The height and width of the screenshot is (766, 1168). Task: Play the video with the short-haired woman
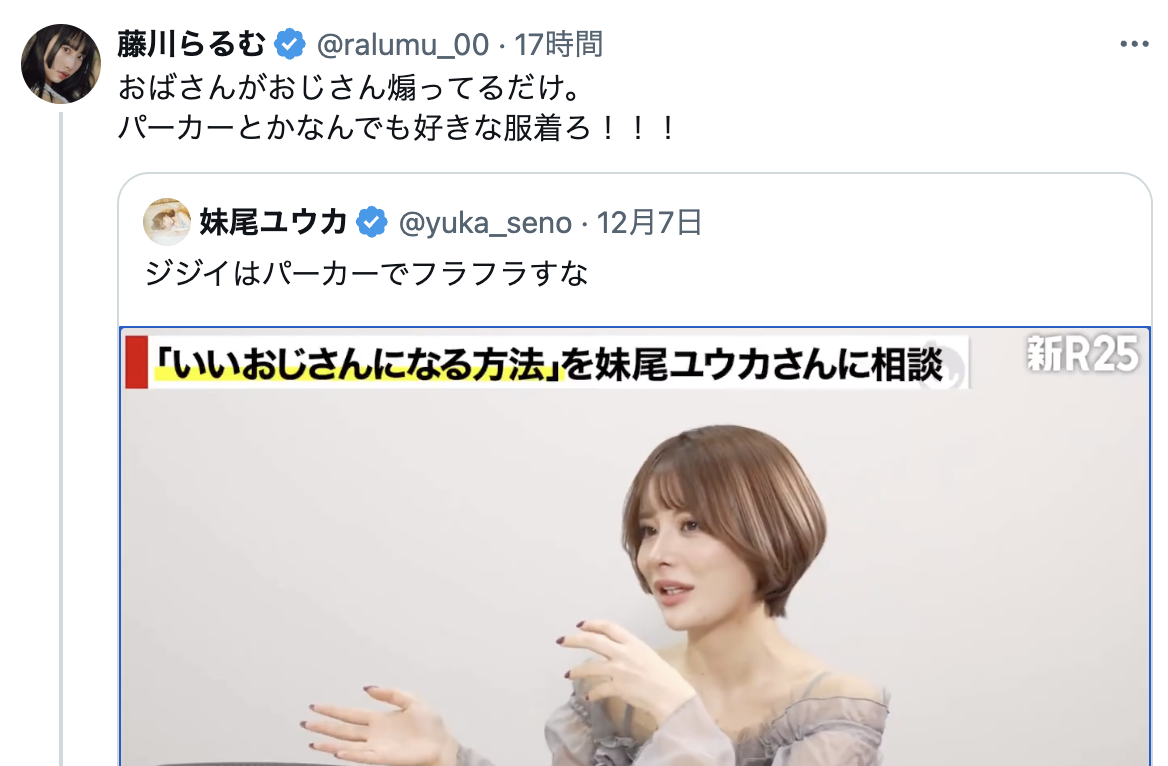point(635,546)
